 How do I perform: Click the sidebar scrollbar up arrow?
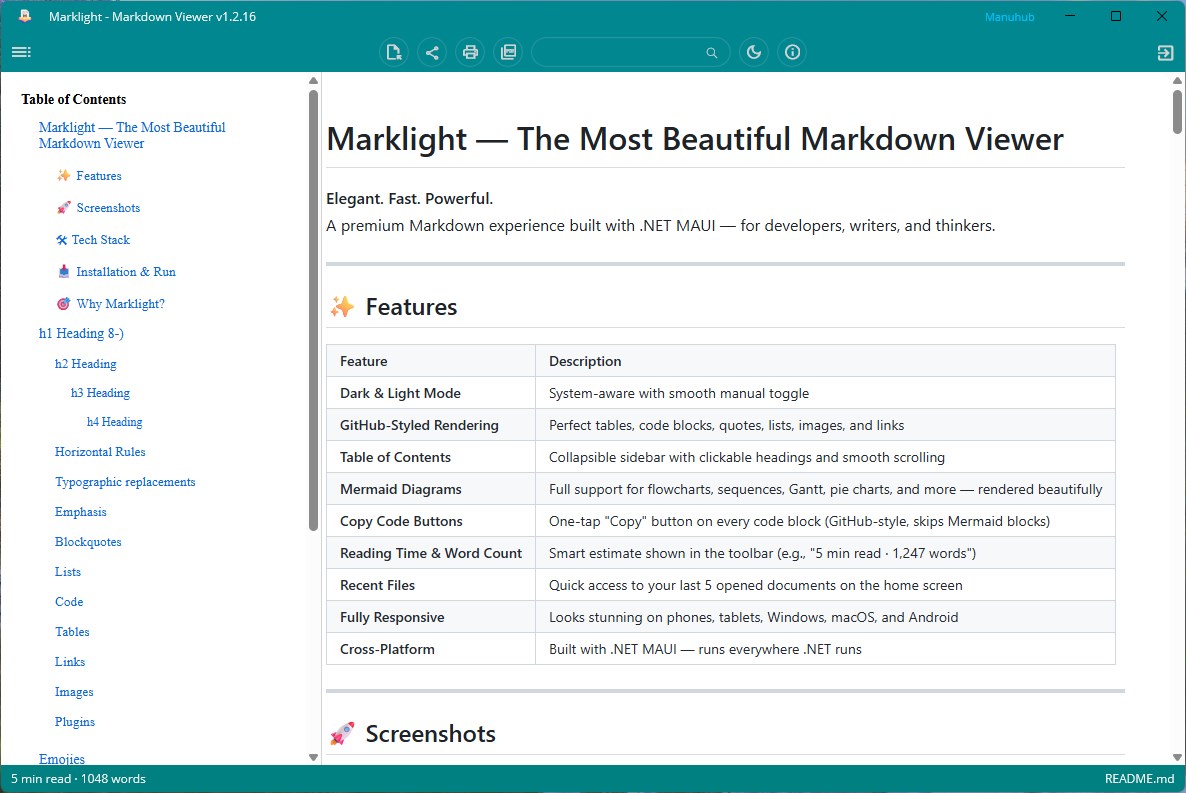point(313,80)
